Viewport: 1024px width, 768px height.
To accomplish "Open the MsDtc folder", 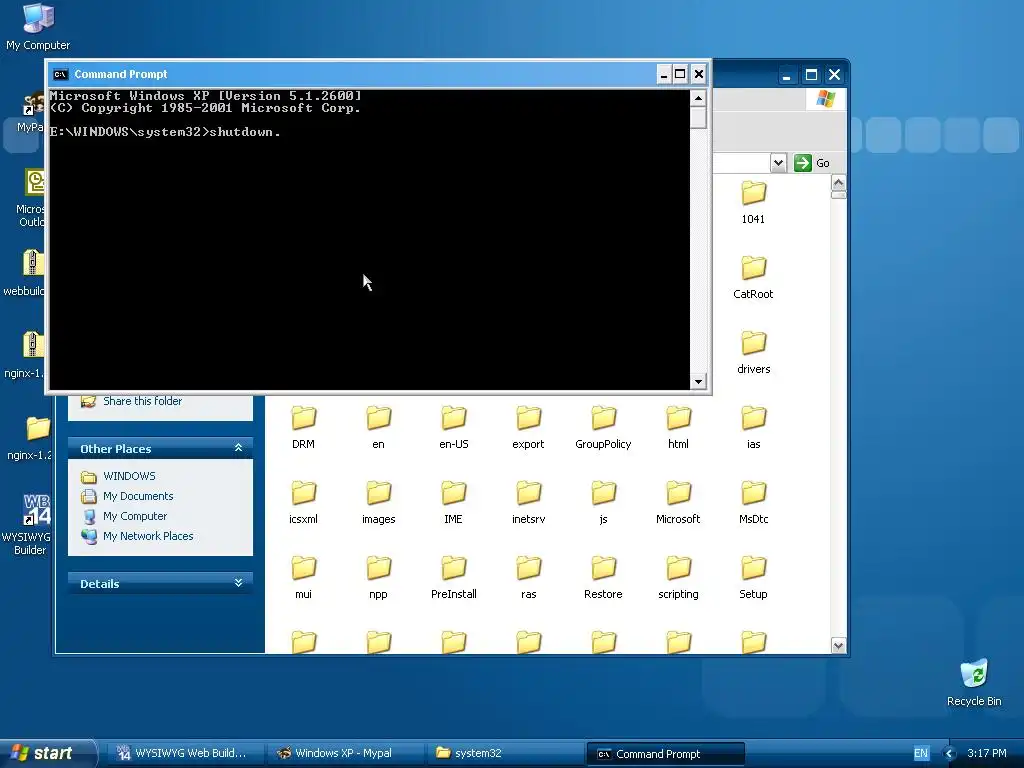I will (753, 504).
